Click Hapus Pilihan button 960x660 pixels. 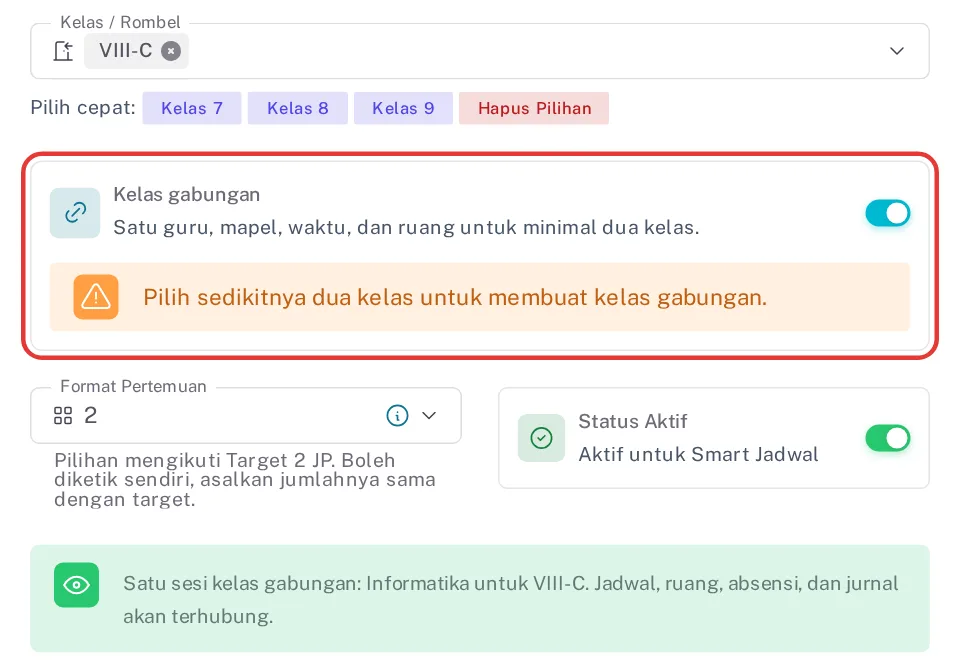click(x=534, y=108)
